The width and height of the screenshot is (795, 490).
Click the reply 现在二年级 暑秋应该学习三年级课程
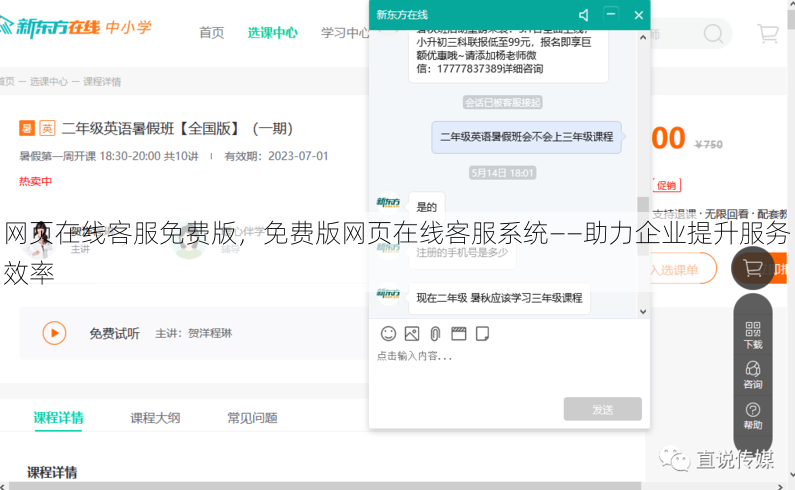pos(499,298)
